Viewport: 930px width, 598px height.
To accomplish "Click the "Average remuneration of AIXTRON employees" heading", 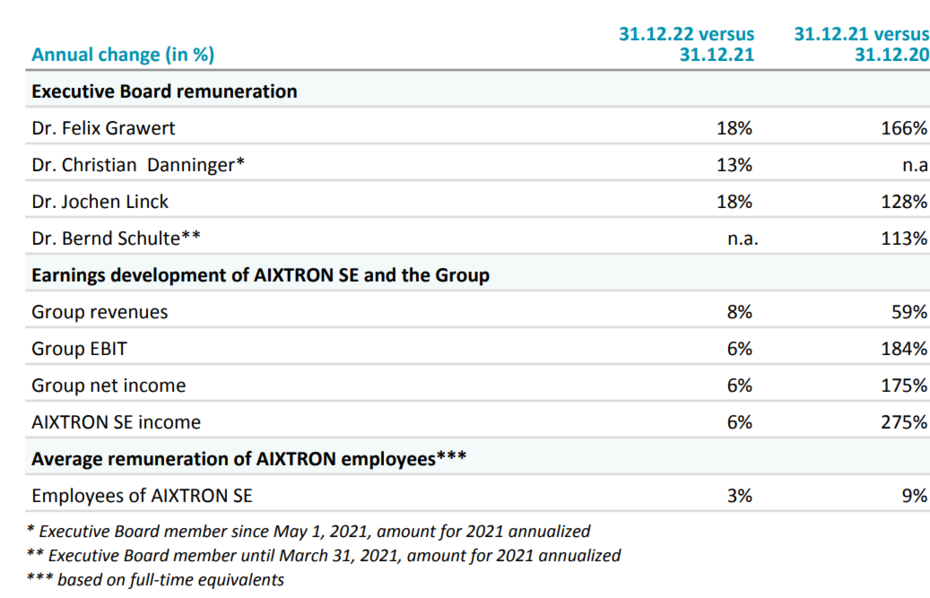I will click(250, 459).
